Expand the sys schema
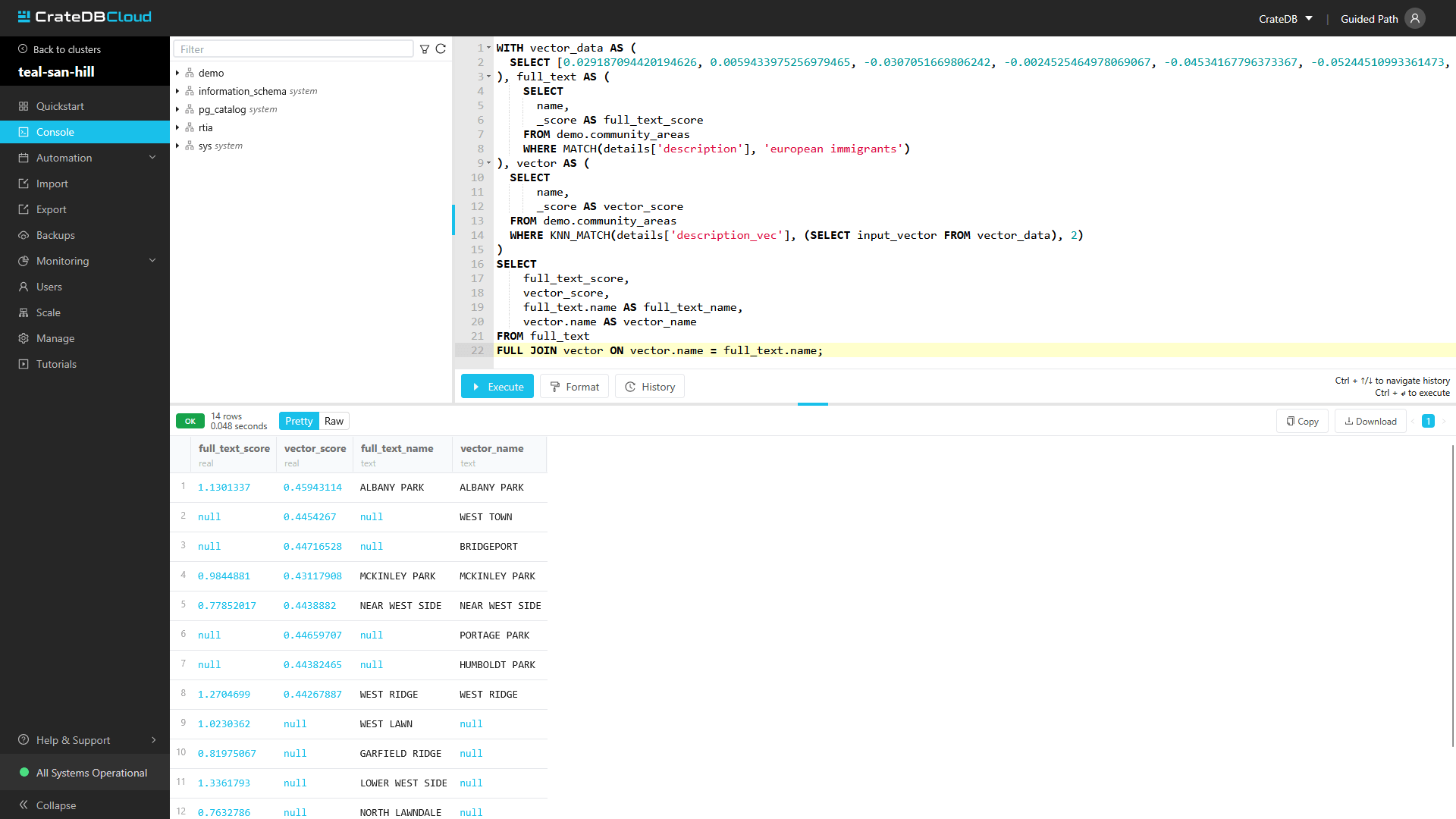This screenshot has height=819, width=1456. 177,146
